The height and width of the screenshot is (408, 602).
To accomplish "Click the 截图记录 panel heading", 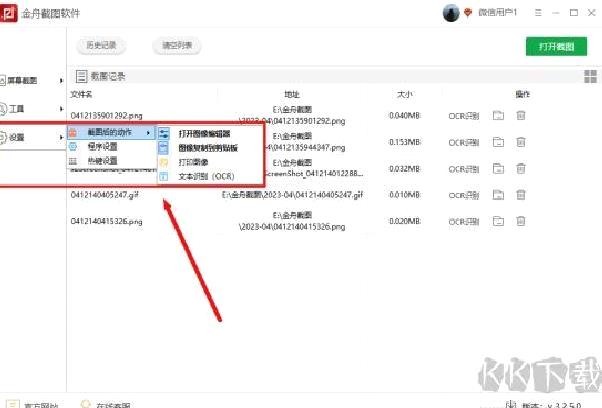I will [108, 76].
